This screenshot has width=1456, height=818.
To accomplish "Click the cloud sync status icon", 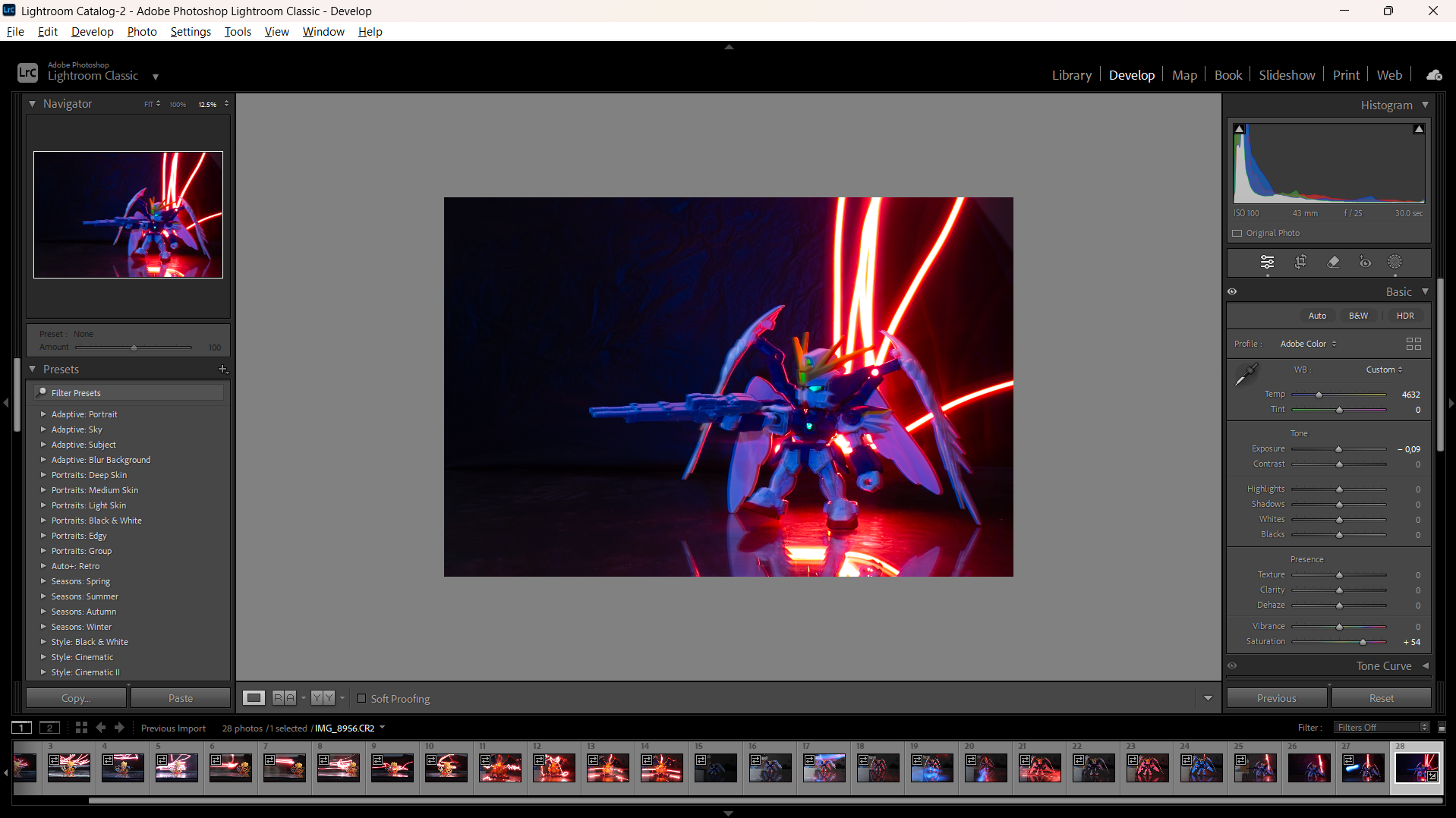I will (x=1434, y=74).
